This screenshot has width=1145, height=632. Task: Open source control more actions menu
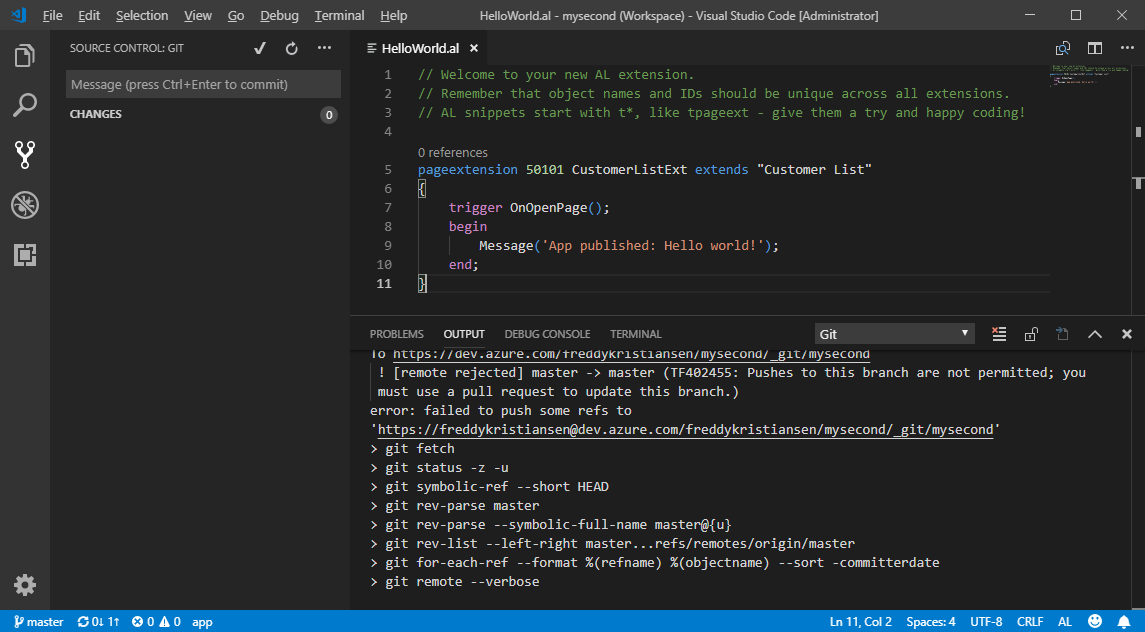[x=324, y=48]
